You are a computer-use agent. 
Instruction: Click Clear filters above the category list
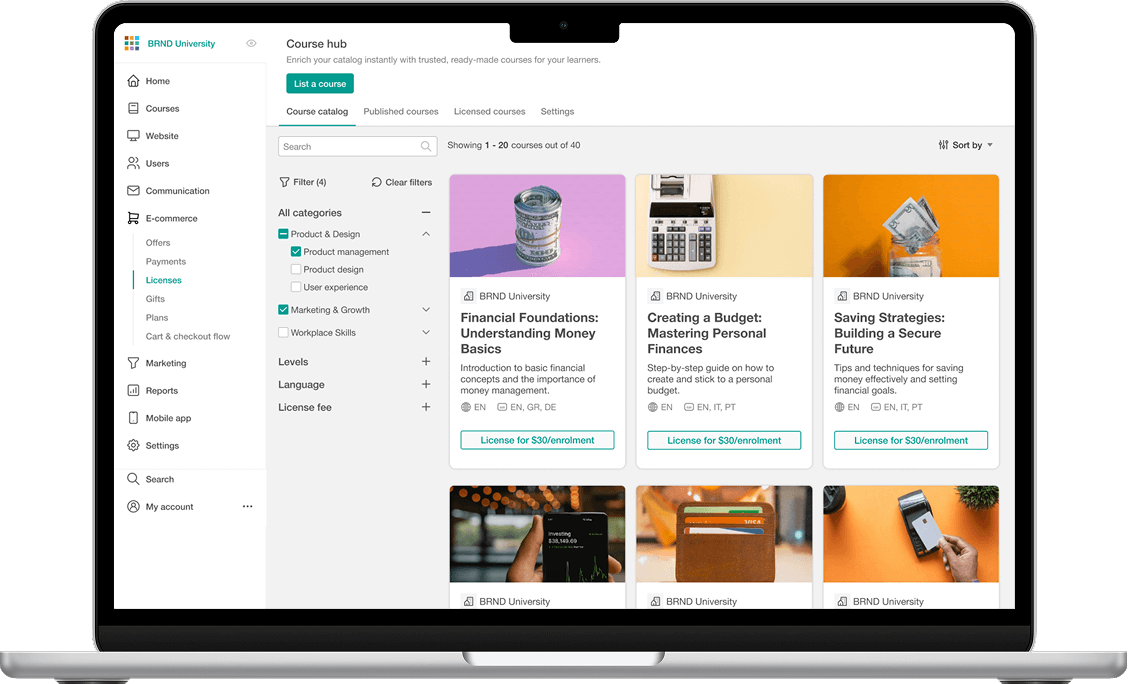(401, 182)
